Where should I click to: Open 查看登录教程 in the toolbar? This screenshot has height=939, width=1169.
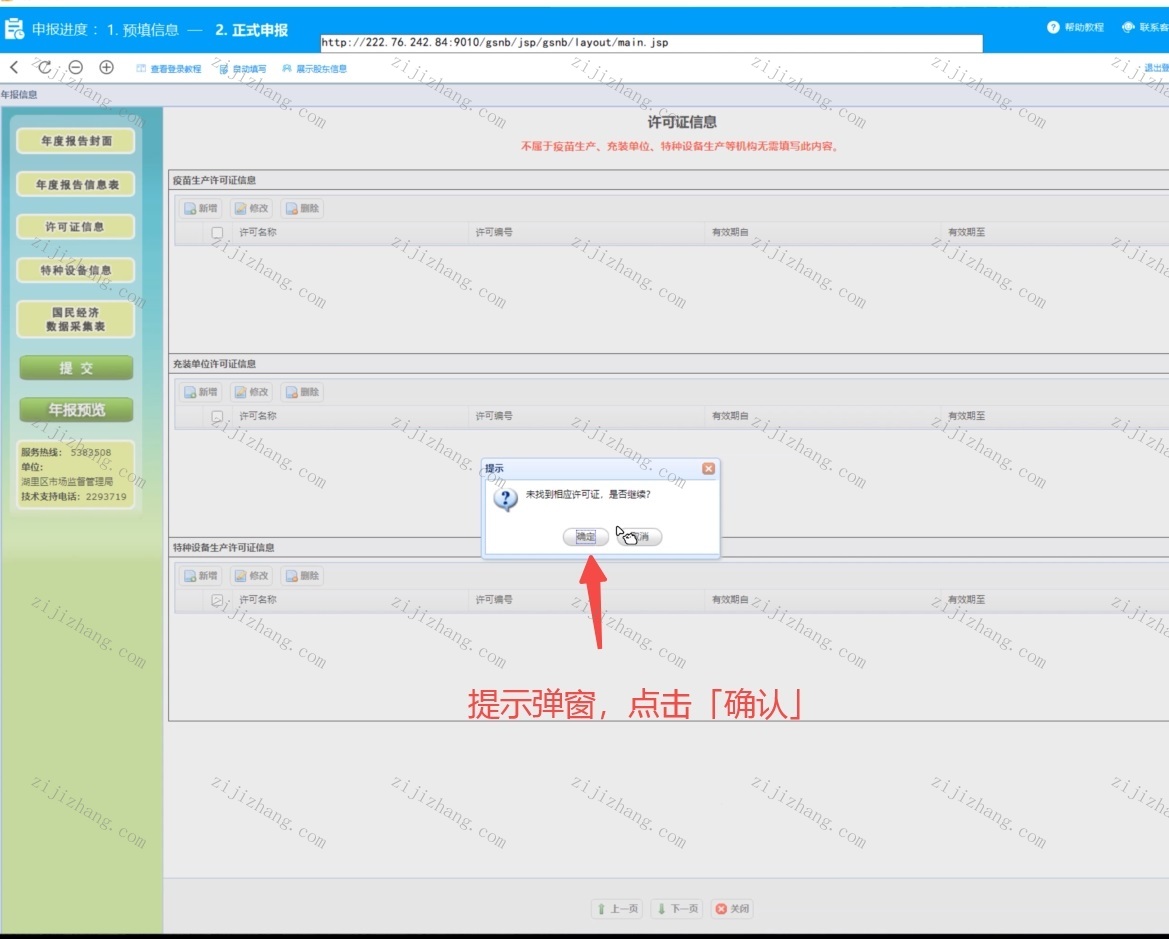168,69
